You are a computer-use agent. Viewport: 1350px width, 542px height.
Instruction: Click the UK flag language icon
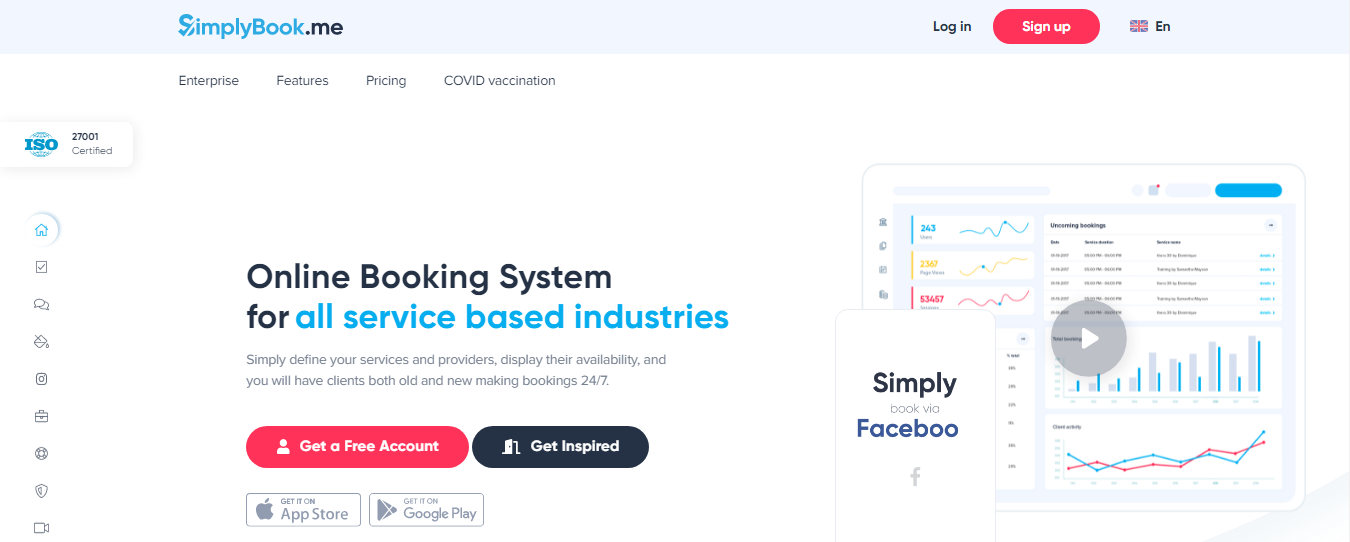click(1139, 27)
